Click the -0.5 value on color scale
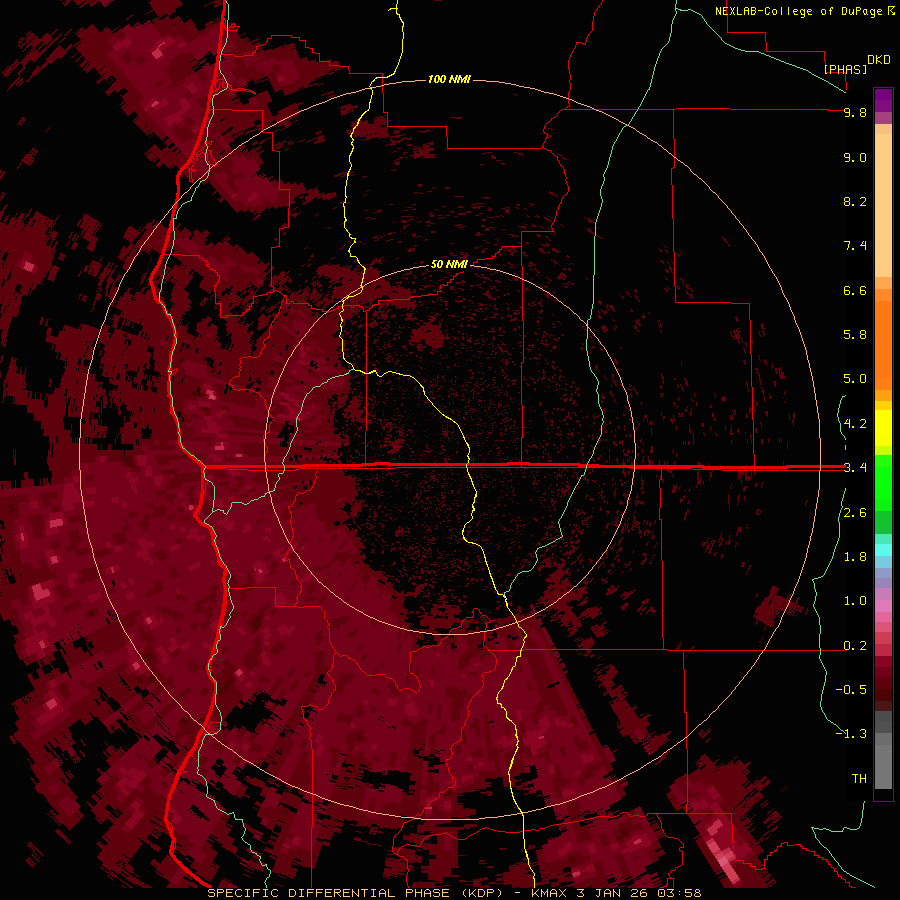Screen dimensions: 900x900 851,690
